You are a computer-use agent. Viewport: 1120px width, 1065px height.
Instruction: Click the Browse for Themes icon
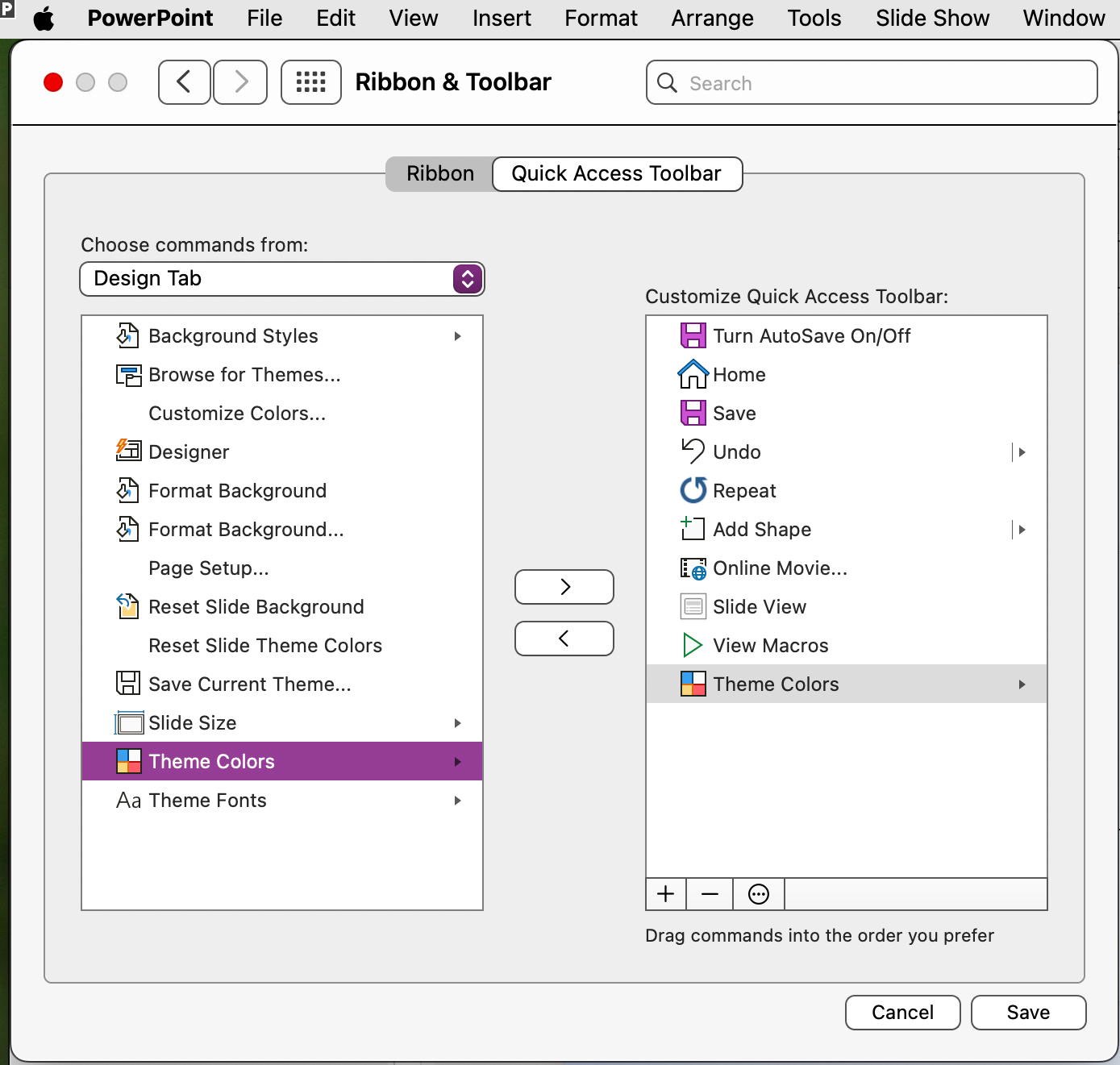click(x=128, y=374)
